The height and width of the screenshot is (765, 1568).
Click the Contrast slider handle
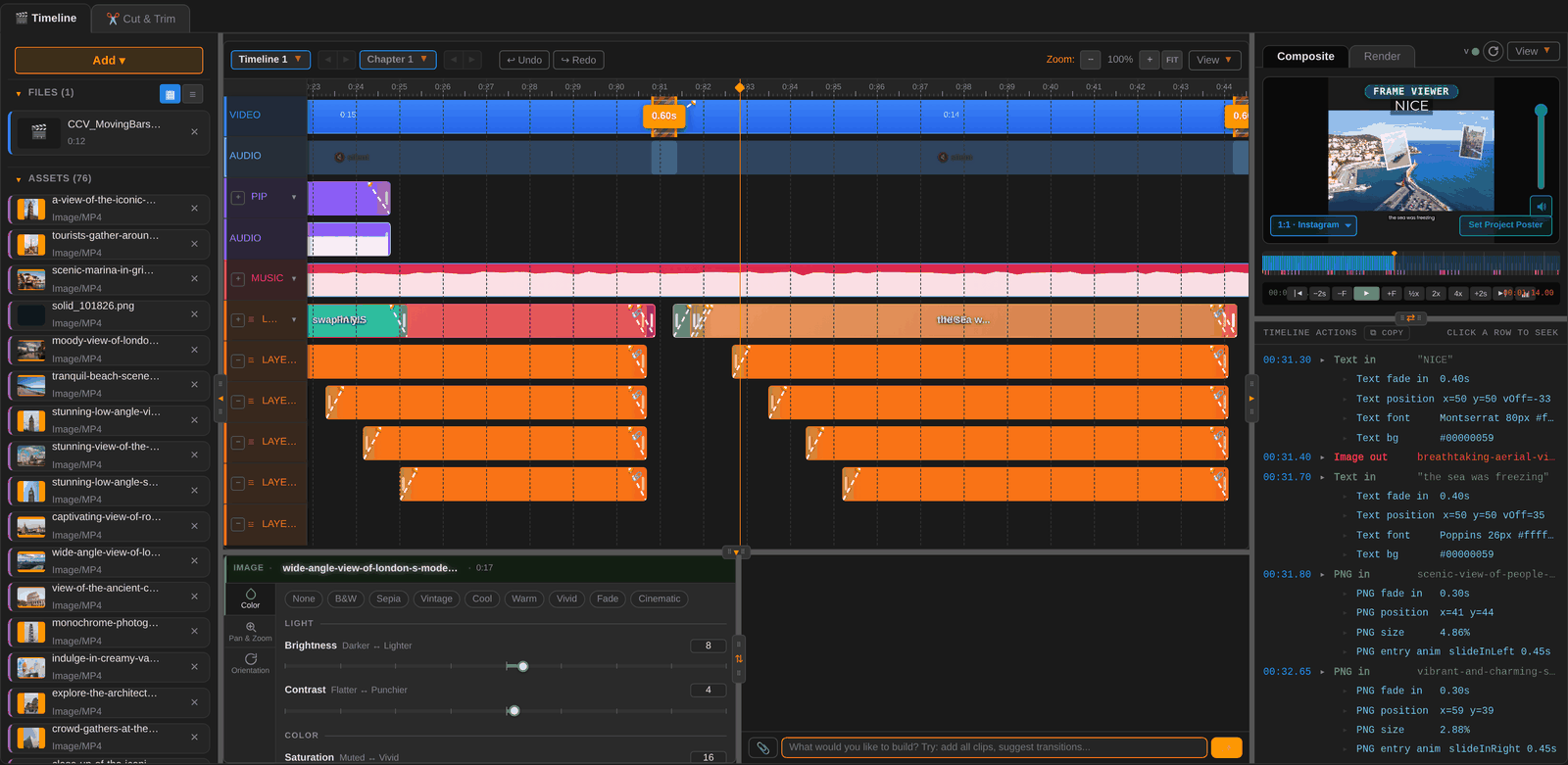tap(514, 711)
